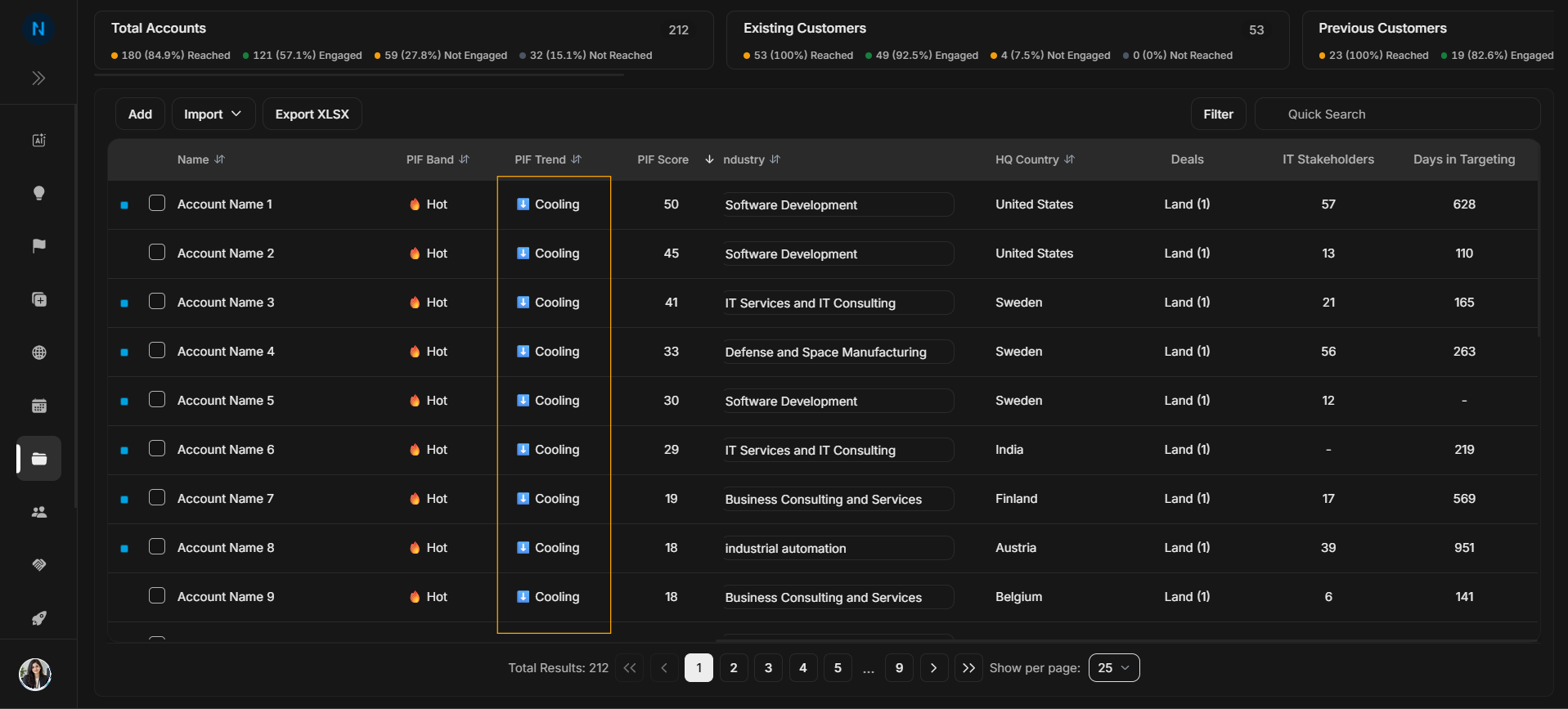
Task: Open the people group sidebar icon
Action: click(38, 512)
